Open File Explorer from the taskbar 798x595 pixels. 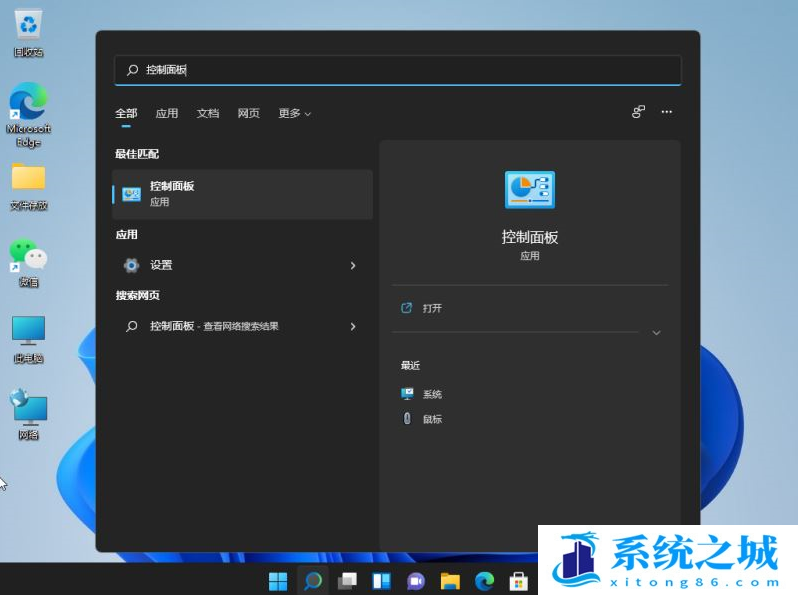click(x=450, y=581)
